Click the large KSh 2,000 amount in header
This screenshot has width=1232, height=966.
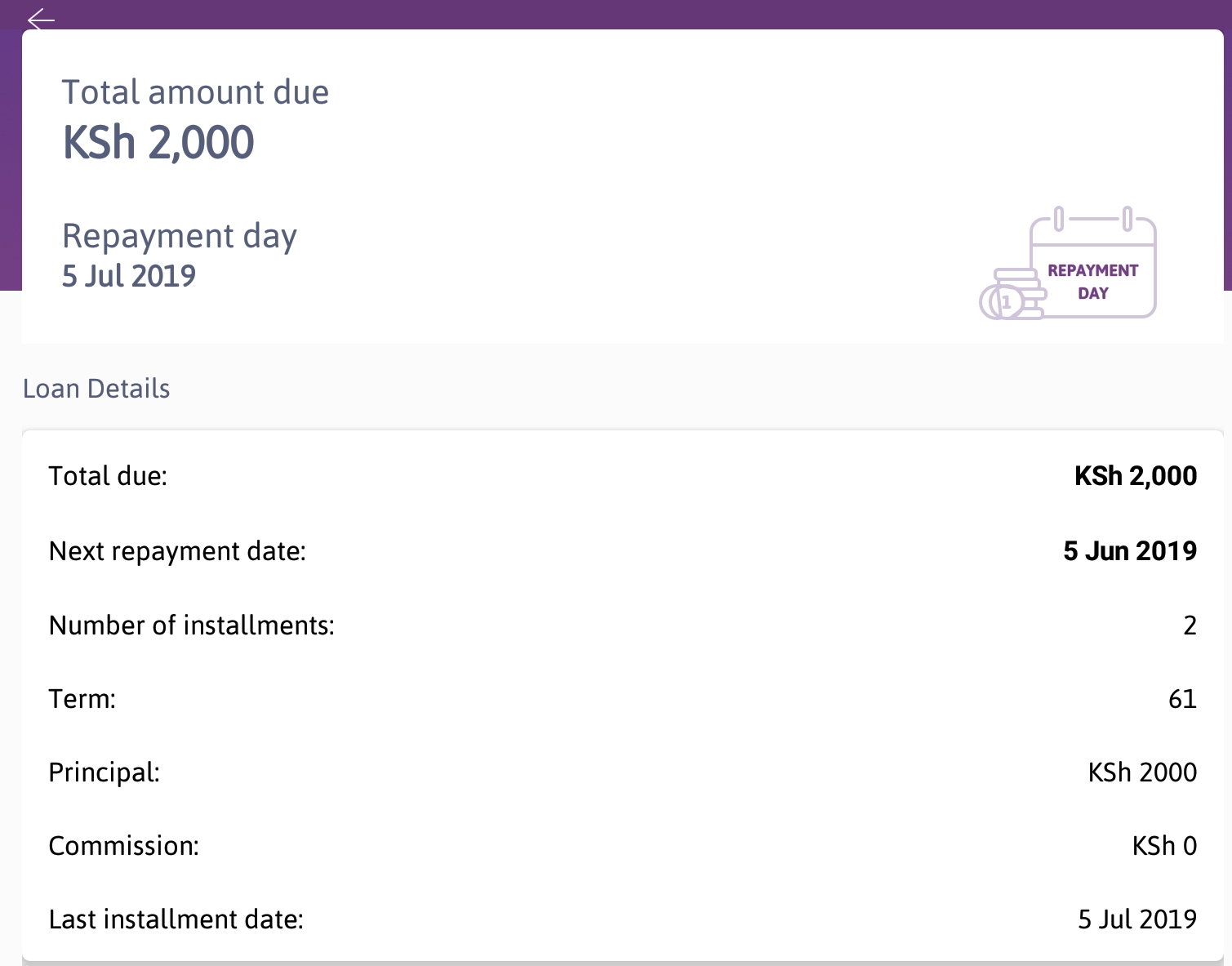click(x=158, y=143)
